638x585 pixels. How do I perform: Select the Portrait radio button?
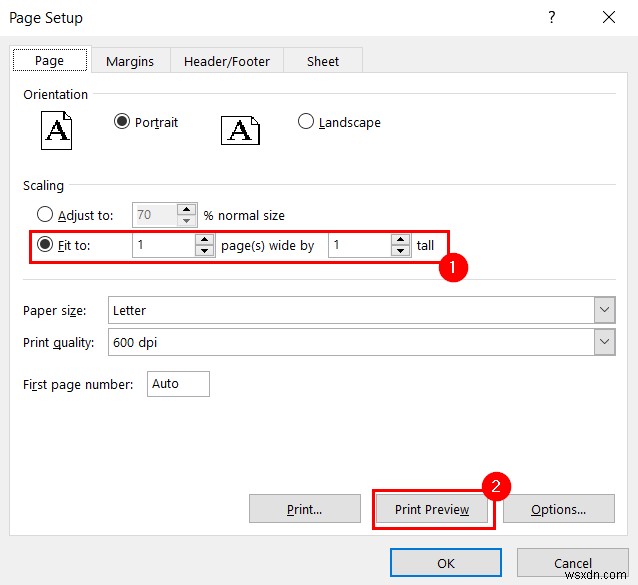click(x=122, y=121)
